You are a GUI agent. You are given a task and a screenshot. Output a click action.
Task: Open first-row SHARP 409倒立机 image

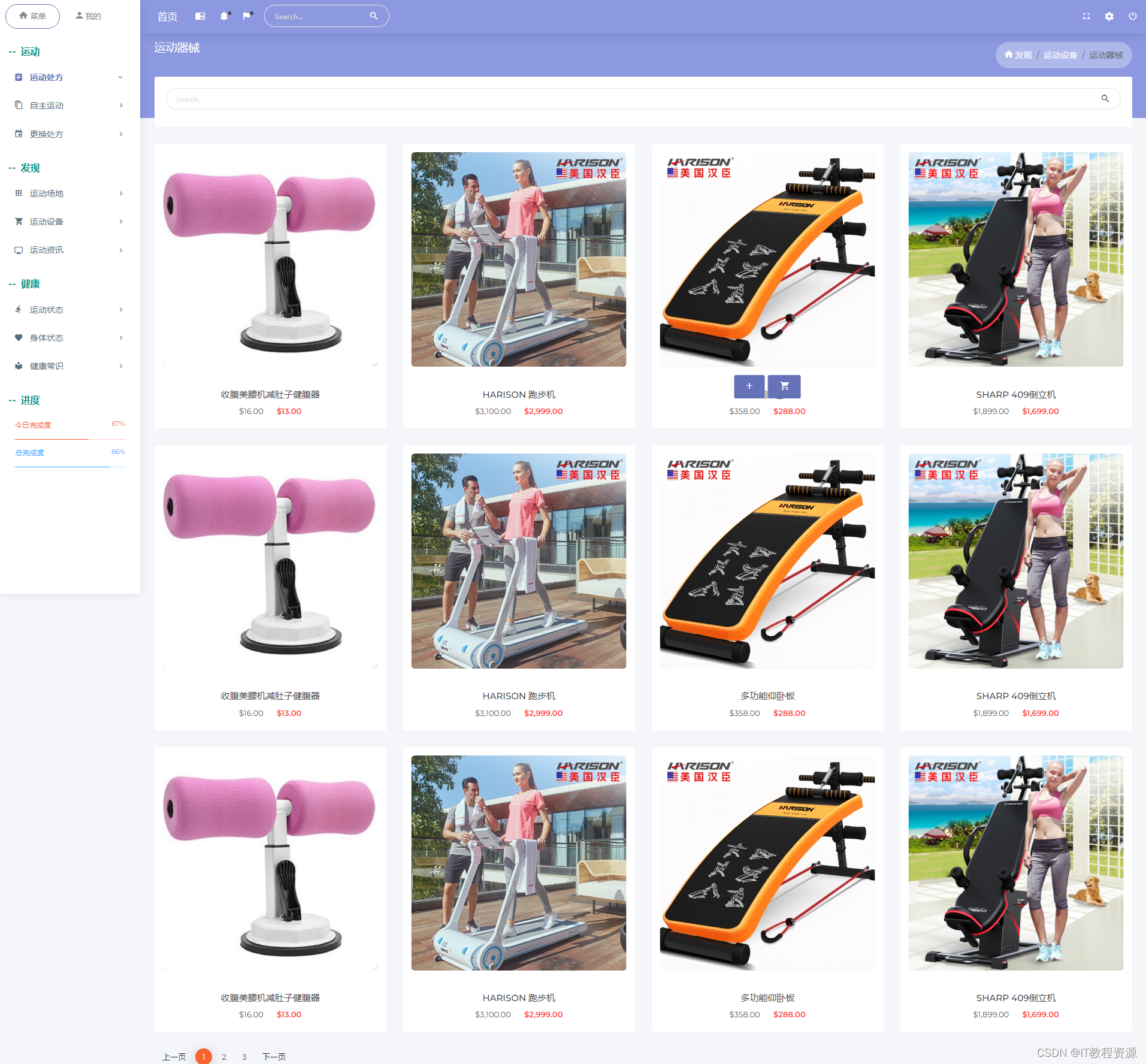point(1016,259)
